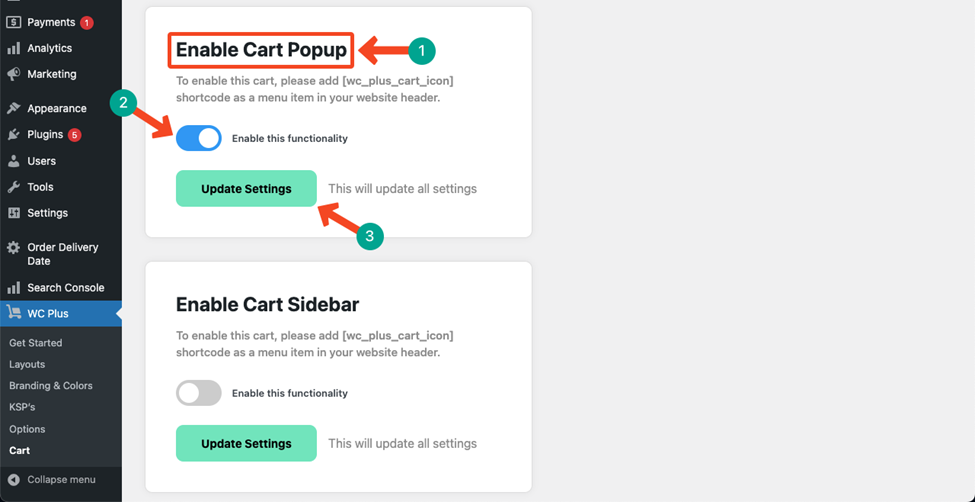Open the Get Started submenu link
Screen dimensions: 975x502
tap(36, 343)
